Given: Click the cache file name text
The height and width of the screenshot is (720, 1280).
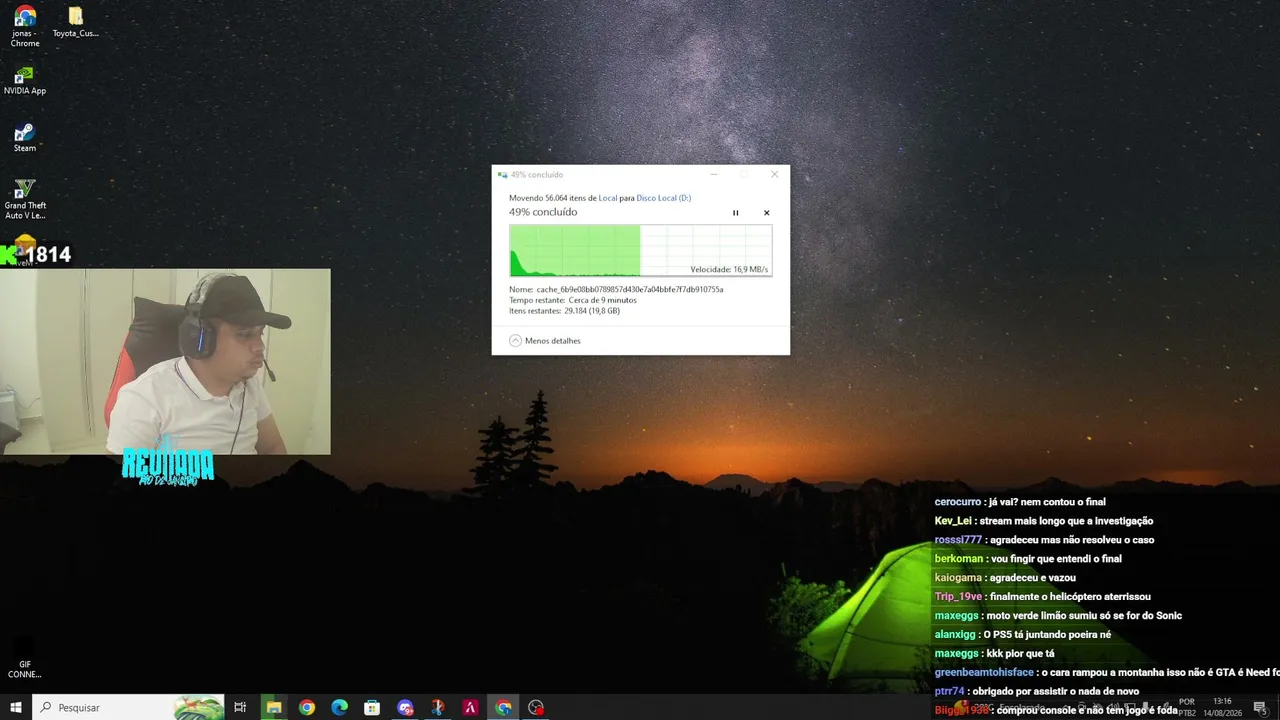Looking at the screenshot, I should [630, 289].
